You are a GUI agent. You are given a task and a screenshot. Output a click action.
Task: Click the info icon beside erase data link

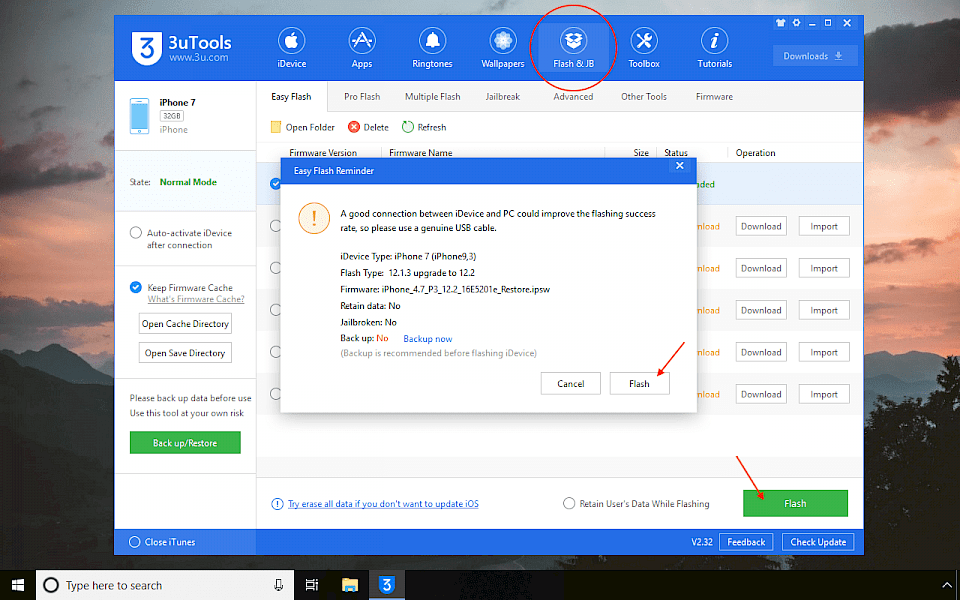[277, 504]
